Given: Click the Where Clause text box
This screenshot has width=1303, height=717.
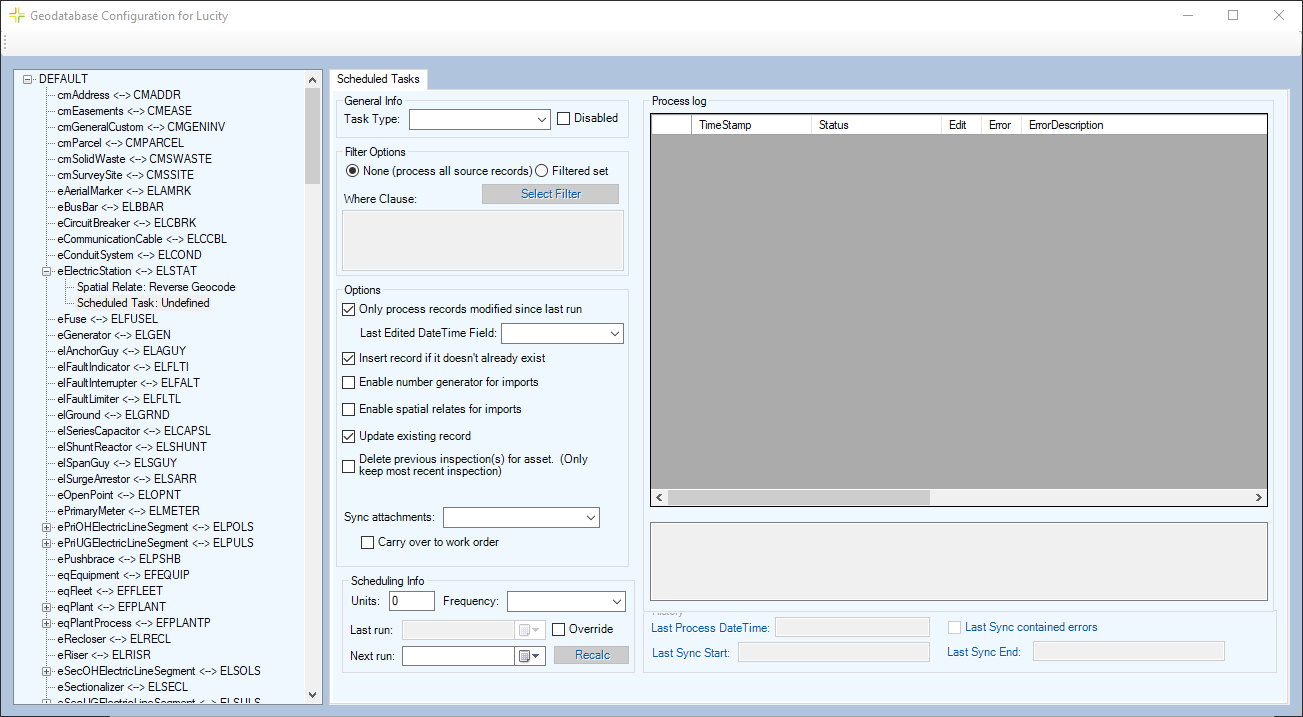Looking at the screenshot, I should pyautogui.click(x=483, y=240).
